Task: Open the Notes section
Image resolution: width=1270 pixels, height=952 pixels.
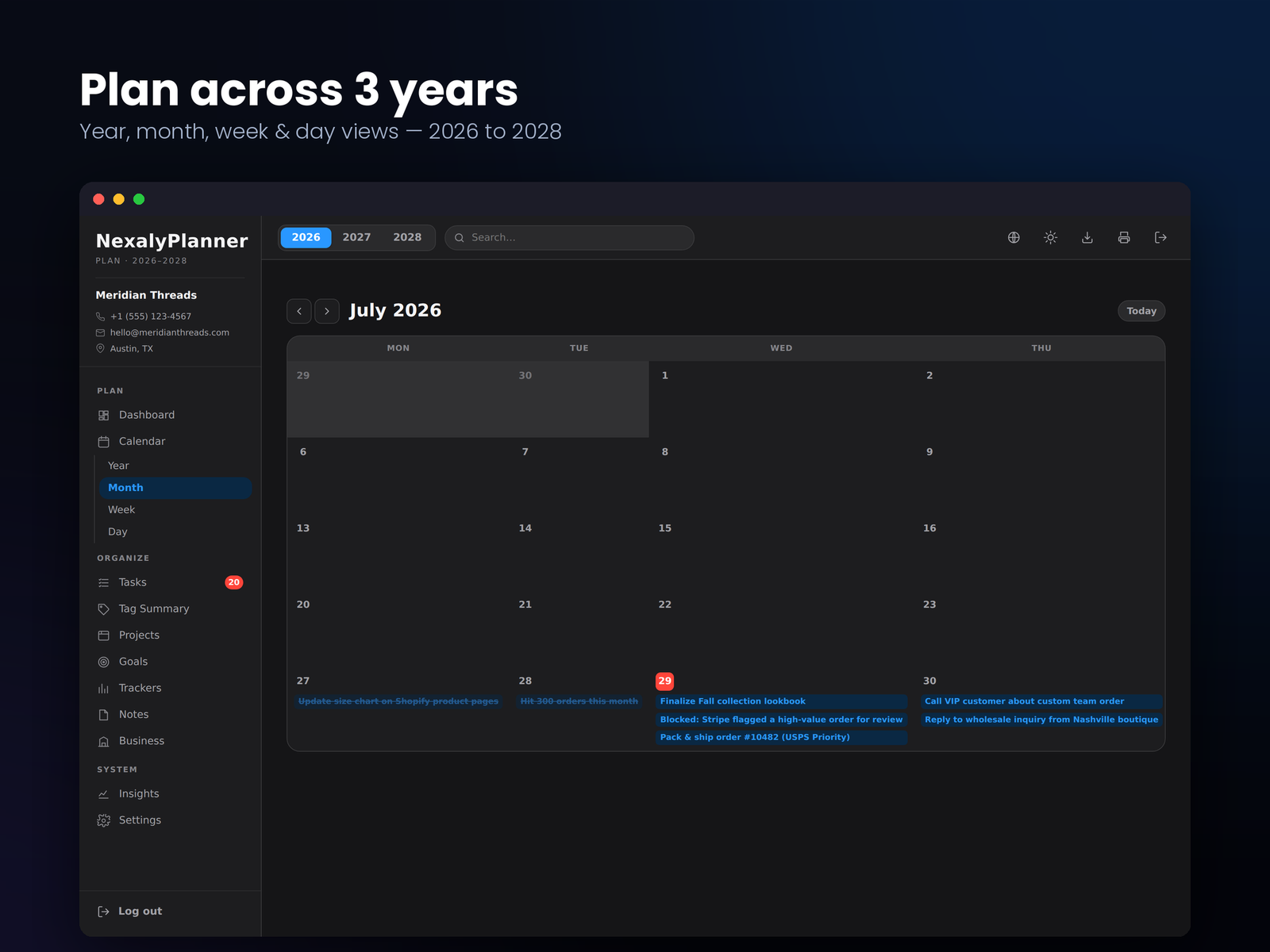Action: click(171, 715)
